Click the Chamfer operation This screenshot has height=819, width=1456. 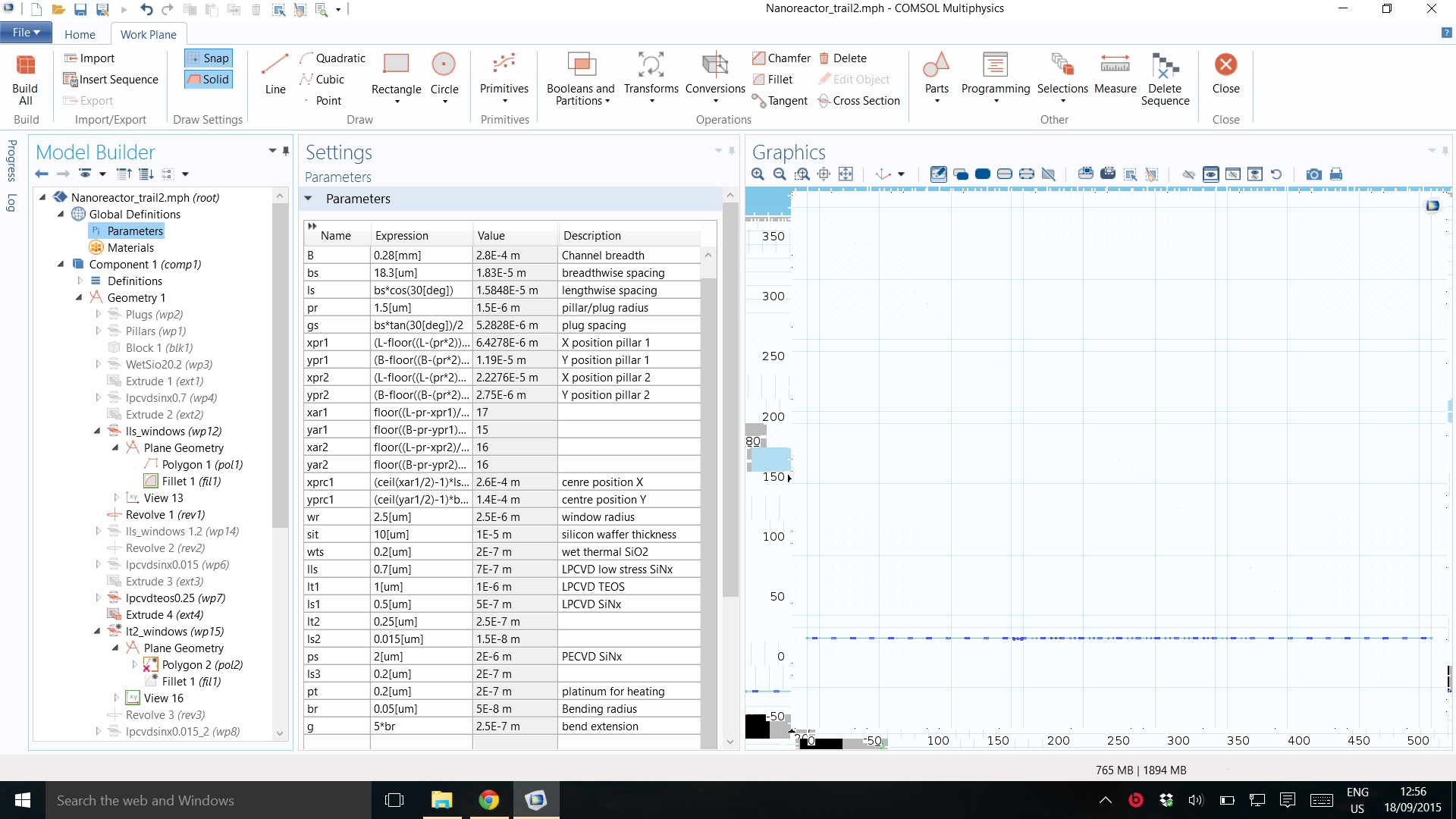tap(759, 58)
